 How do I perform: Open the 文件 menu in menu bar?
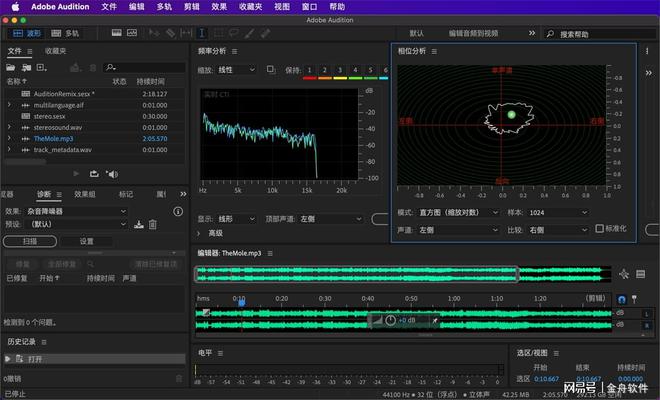click(109, 7)
